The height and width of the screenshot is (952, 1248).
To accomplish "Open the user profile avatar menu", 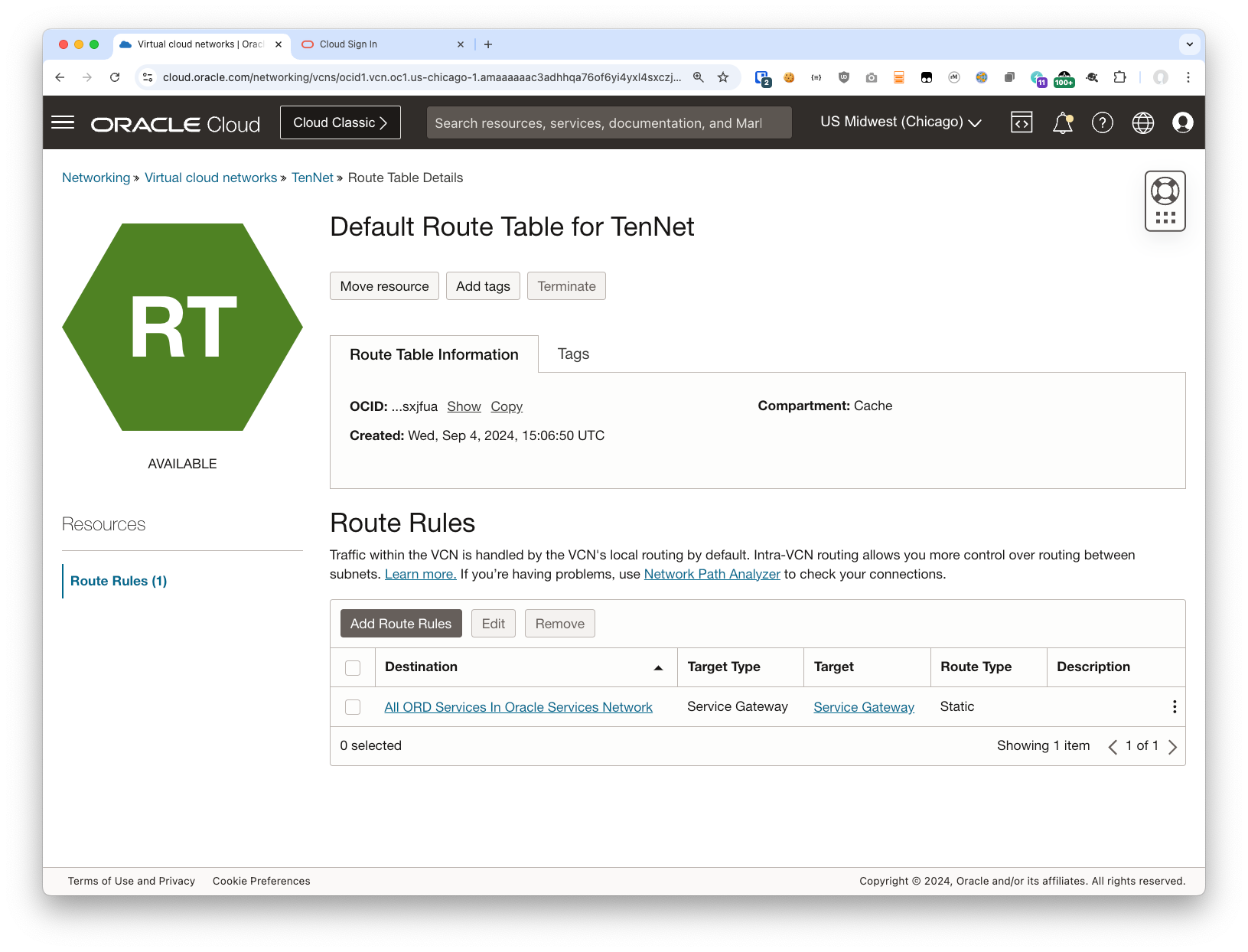I will [x=1182, y=122].
